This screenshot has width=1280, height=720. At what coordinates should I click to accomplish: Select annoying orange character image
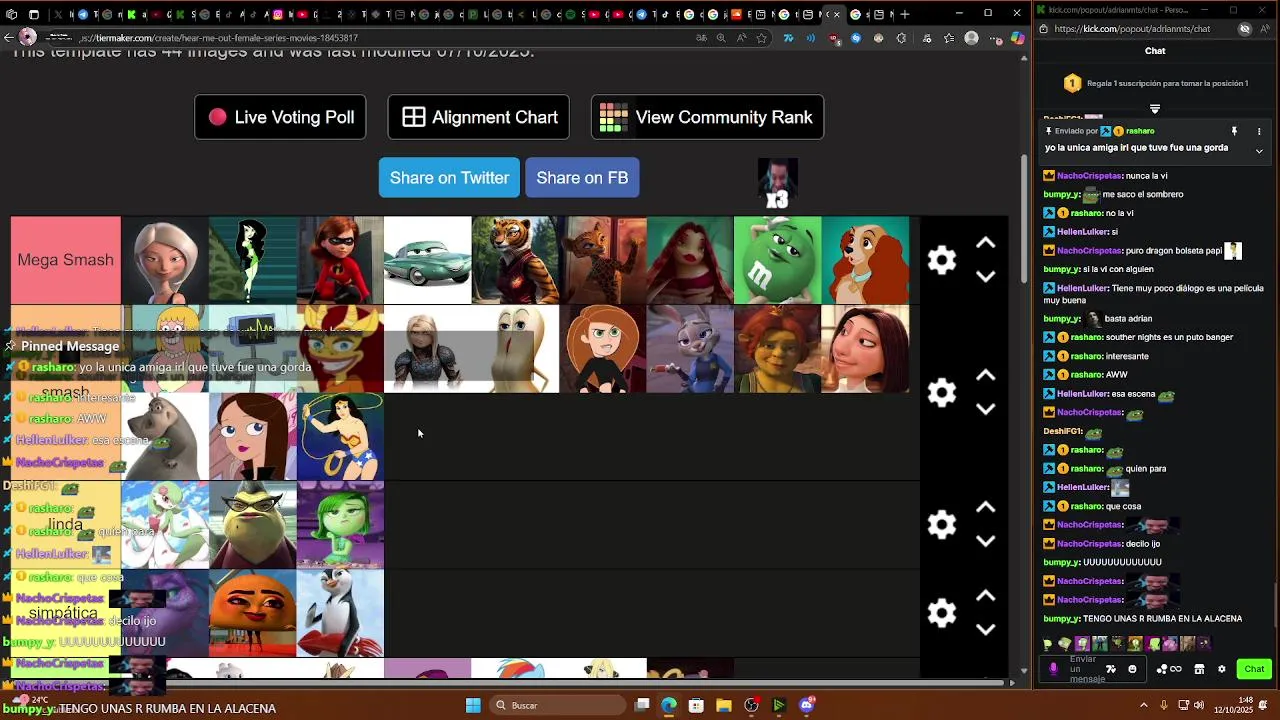click(x=253, y=612)
